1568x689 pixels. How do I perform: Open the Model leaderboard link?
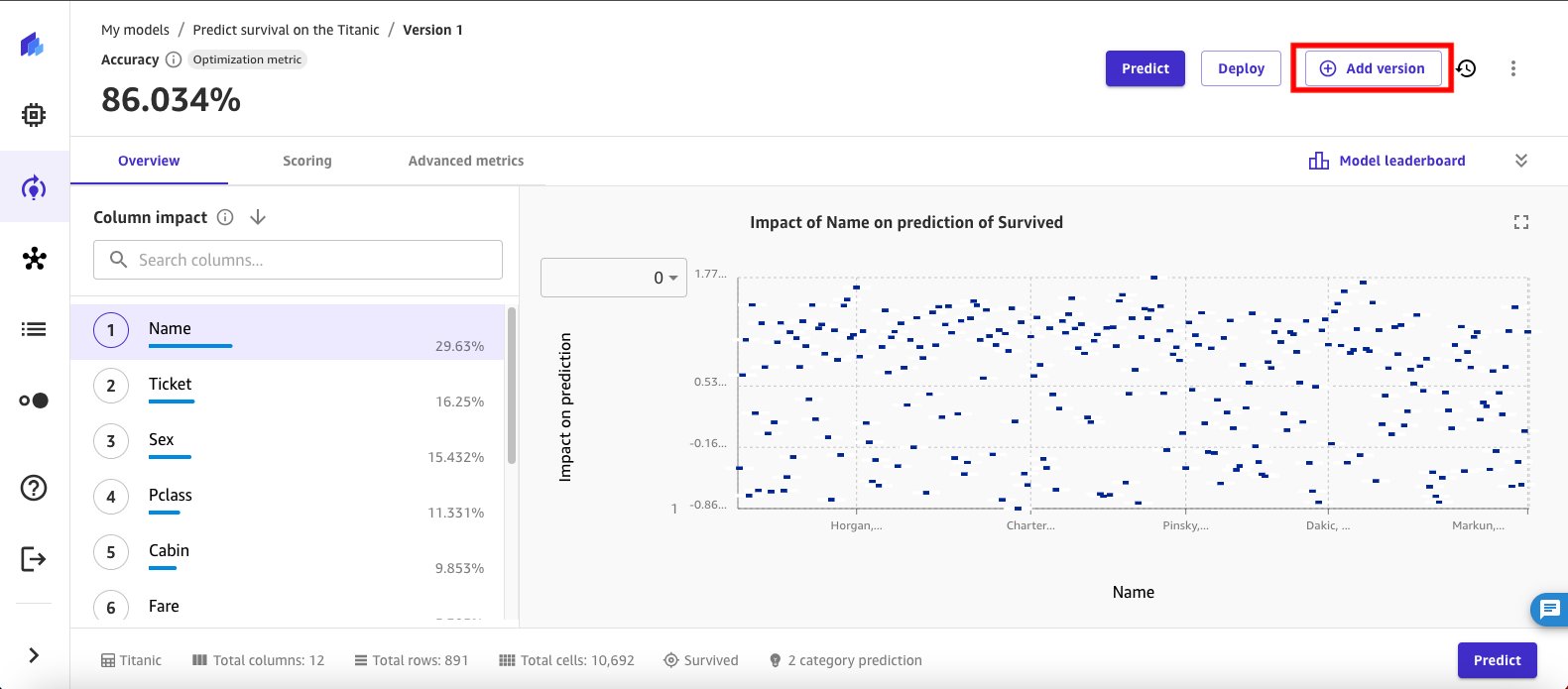[x=1402, y=161]
